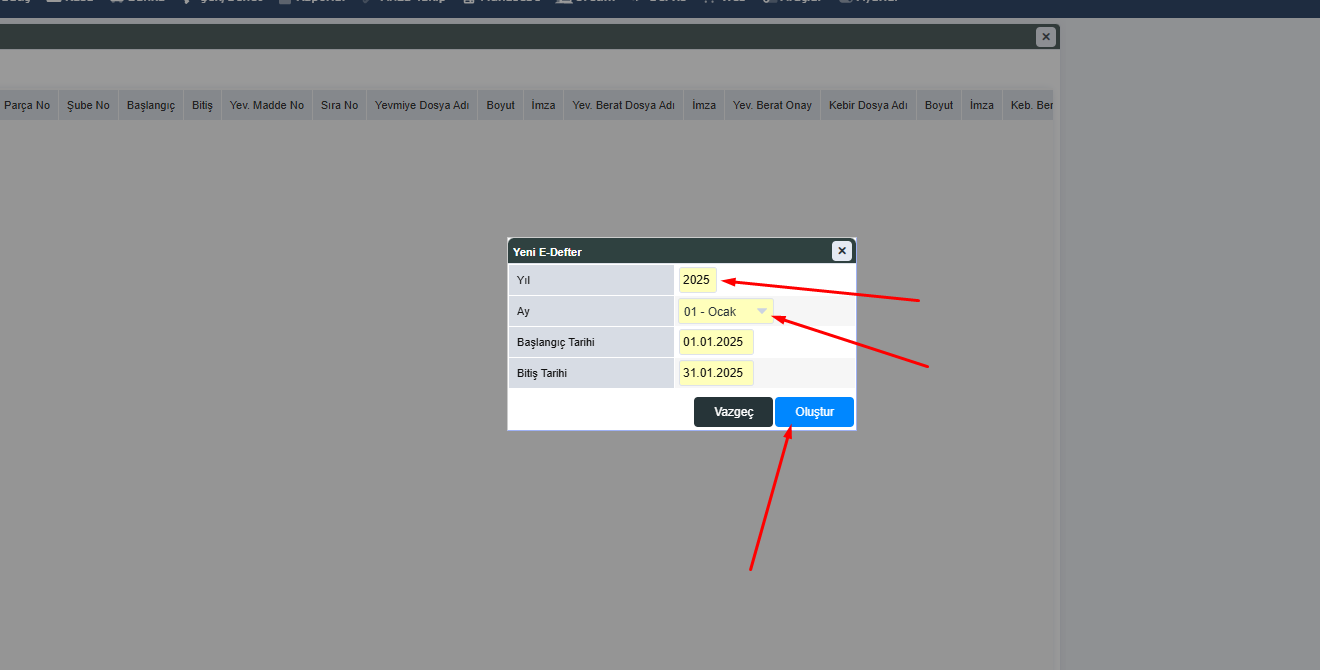
Task: Click the Başlangıç Tarihi date field
Action: coord(715,342)
